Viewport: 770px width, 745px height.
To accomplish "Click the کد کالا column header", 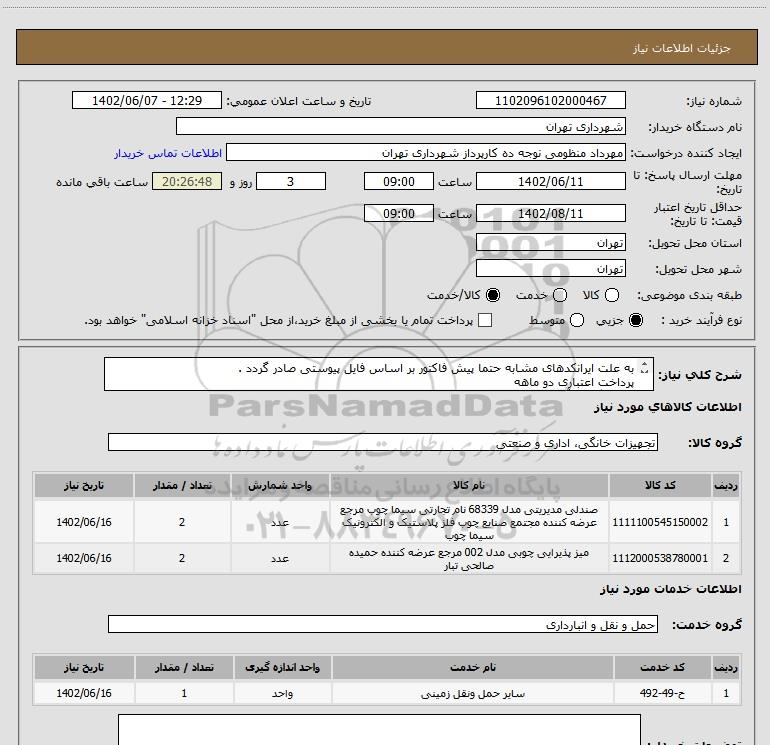I will click(x=660, y=486).
